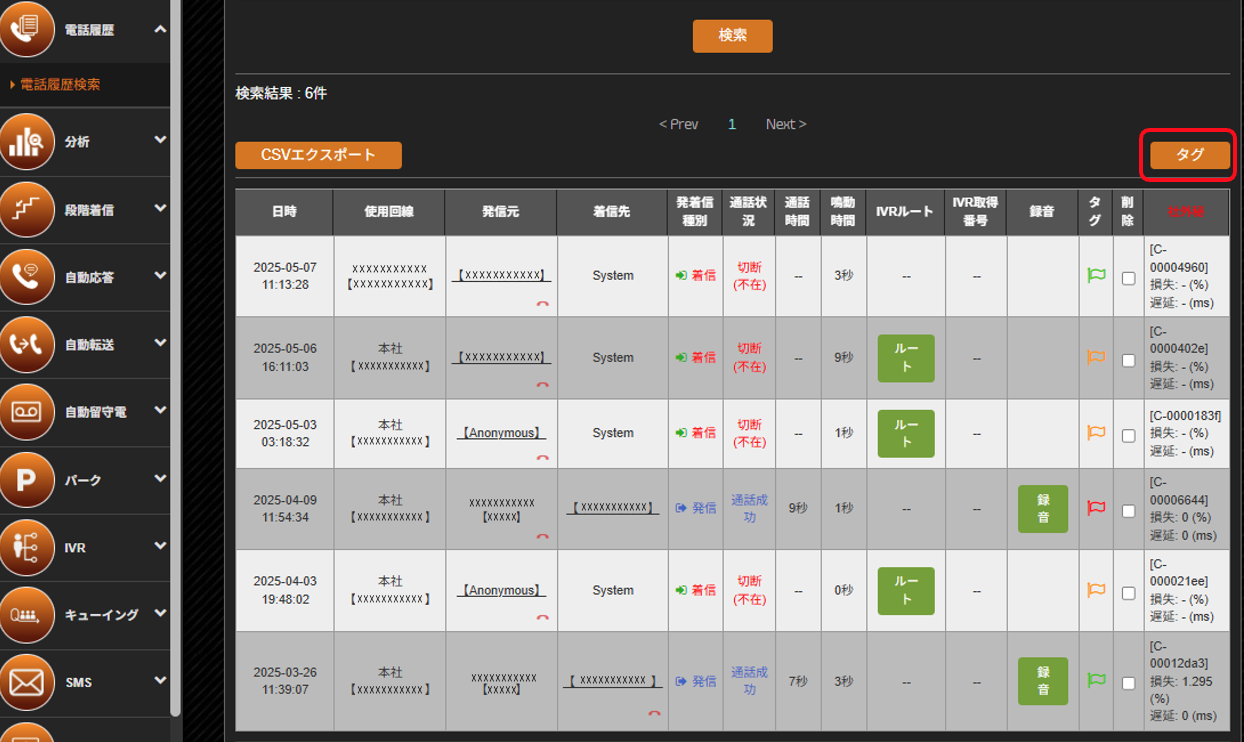Expand the IVR sidebar section arrow
The height and width of the screenshot is (742, 1244).
click(160, 547)
